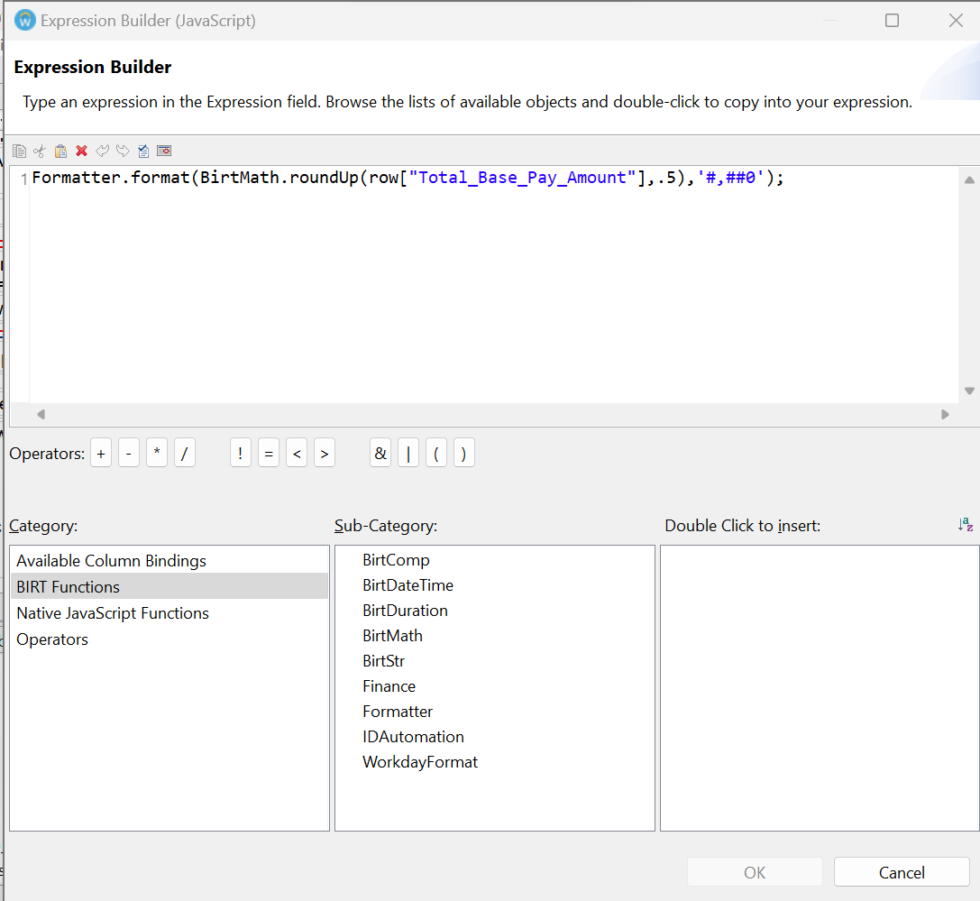Select the Copy icon in the expression toolbar
This screenshot has width=980, height=901.
tap(19, 150)
